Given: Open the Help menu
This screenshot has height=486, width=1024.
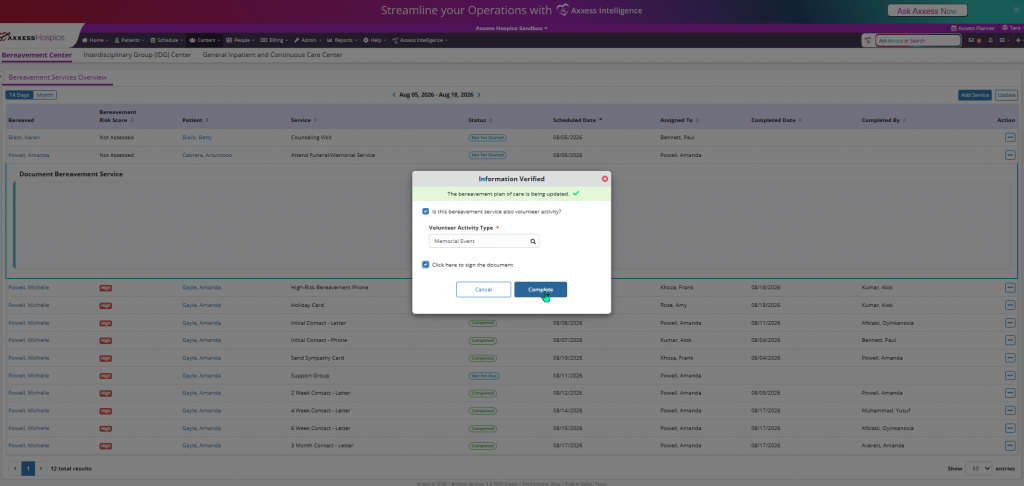Looking at the screenshot, I should pos(374,40).
